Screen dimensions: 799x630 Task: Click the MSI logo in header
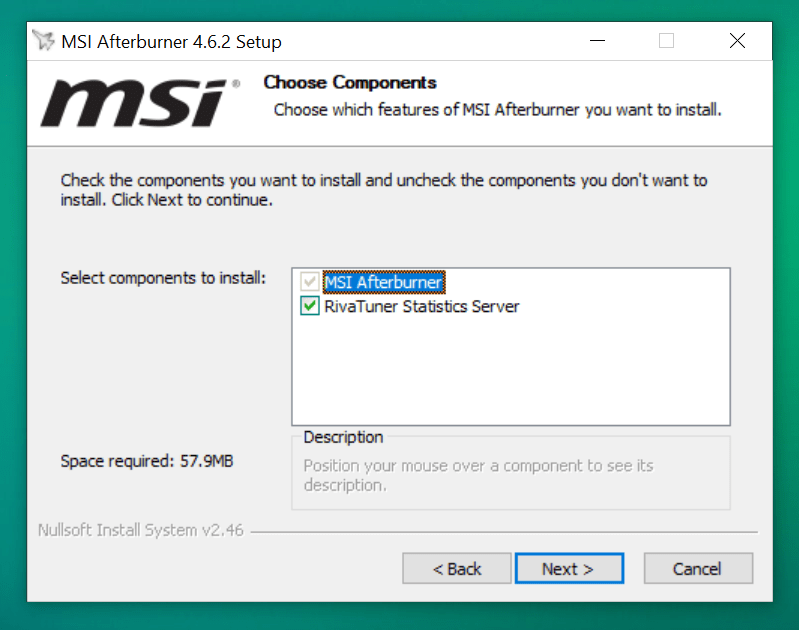[139, 102]
